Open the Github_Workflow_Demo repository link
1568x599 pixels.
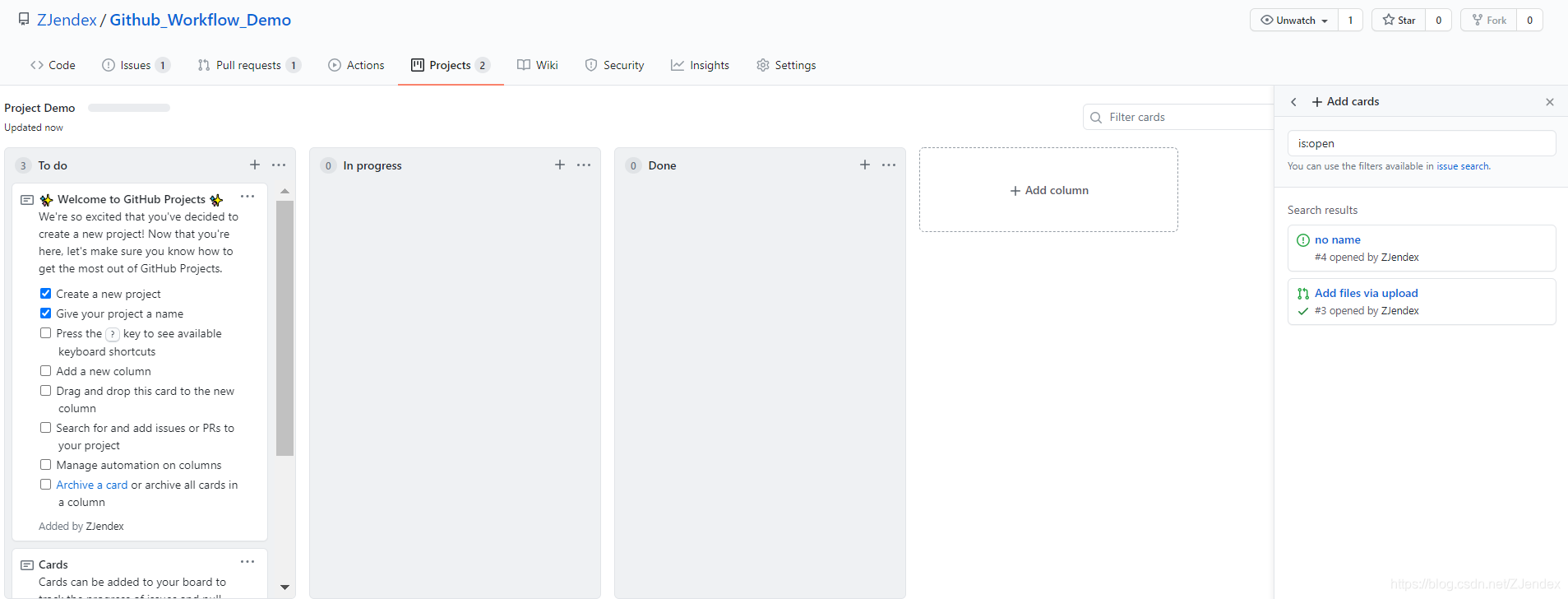[x=201, y=20]
